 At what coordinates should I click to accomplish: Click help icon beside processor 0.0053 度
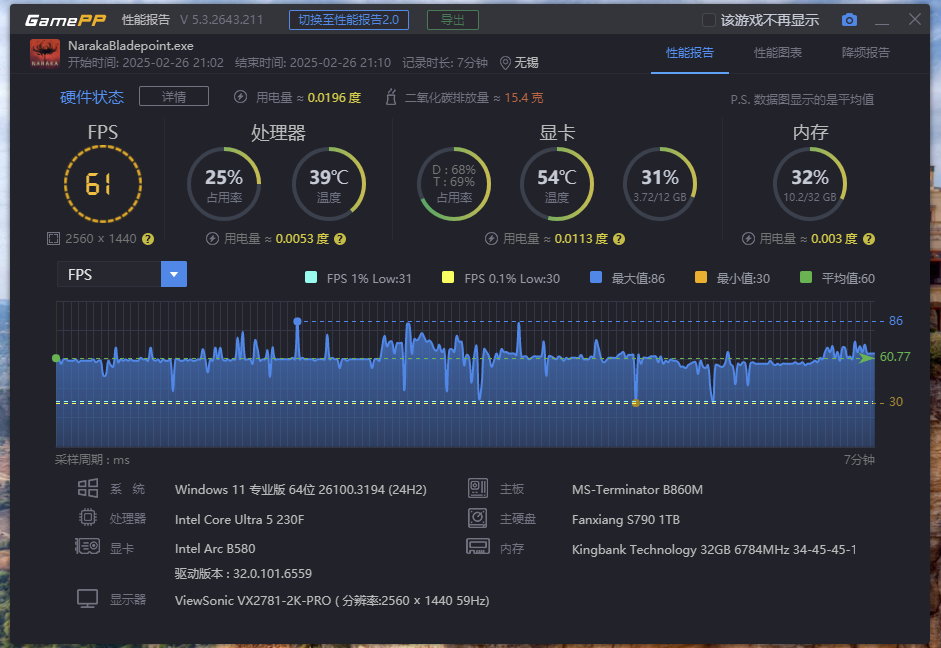(x=340, y=239)
